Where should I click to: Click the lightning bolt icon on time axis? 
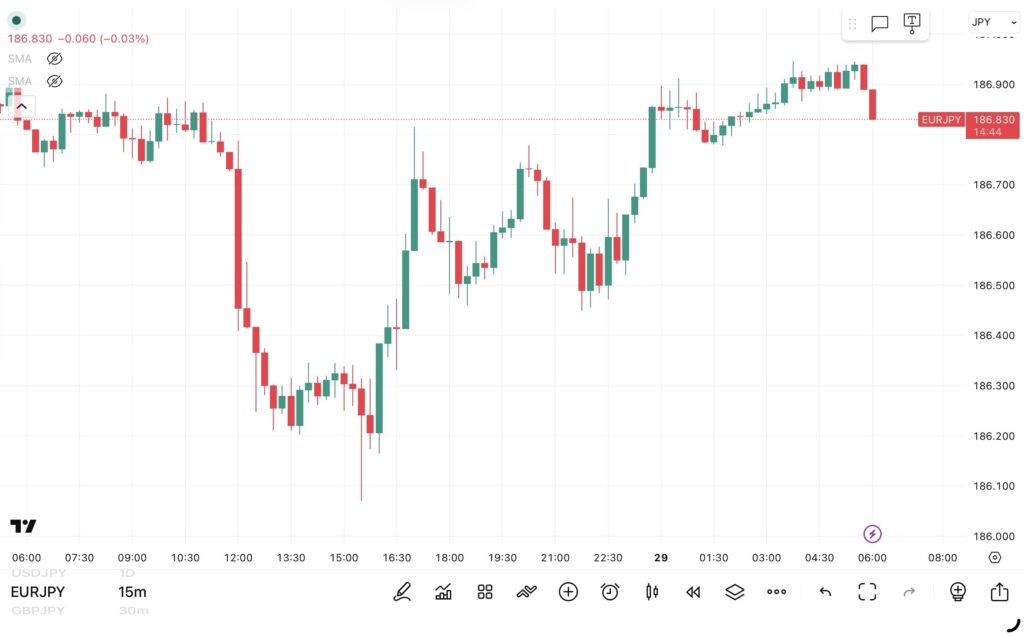tap(872, 534)
